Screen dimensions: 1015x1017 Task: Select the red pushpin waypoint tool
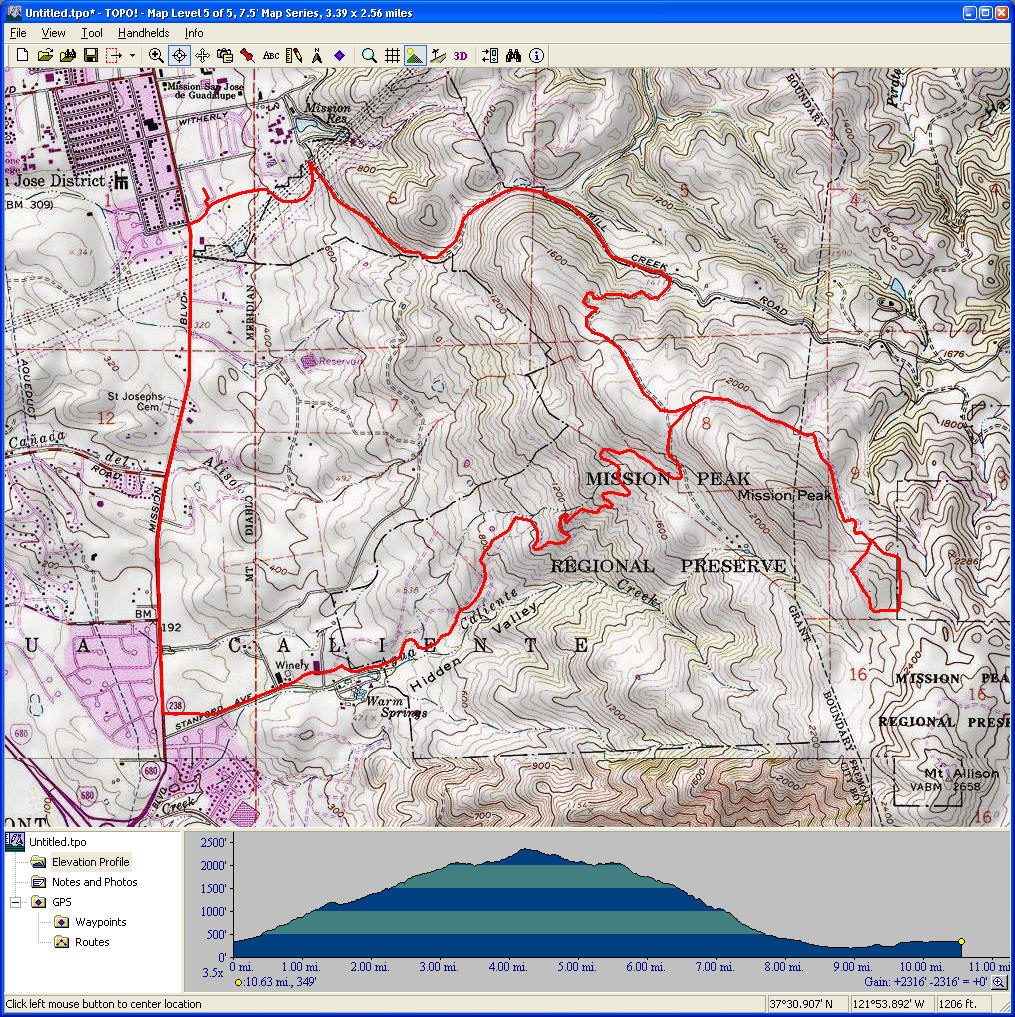pyautogui.click(x=247, y=55)
